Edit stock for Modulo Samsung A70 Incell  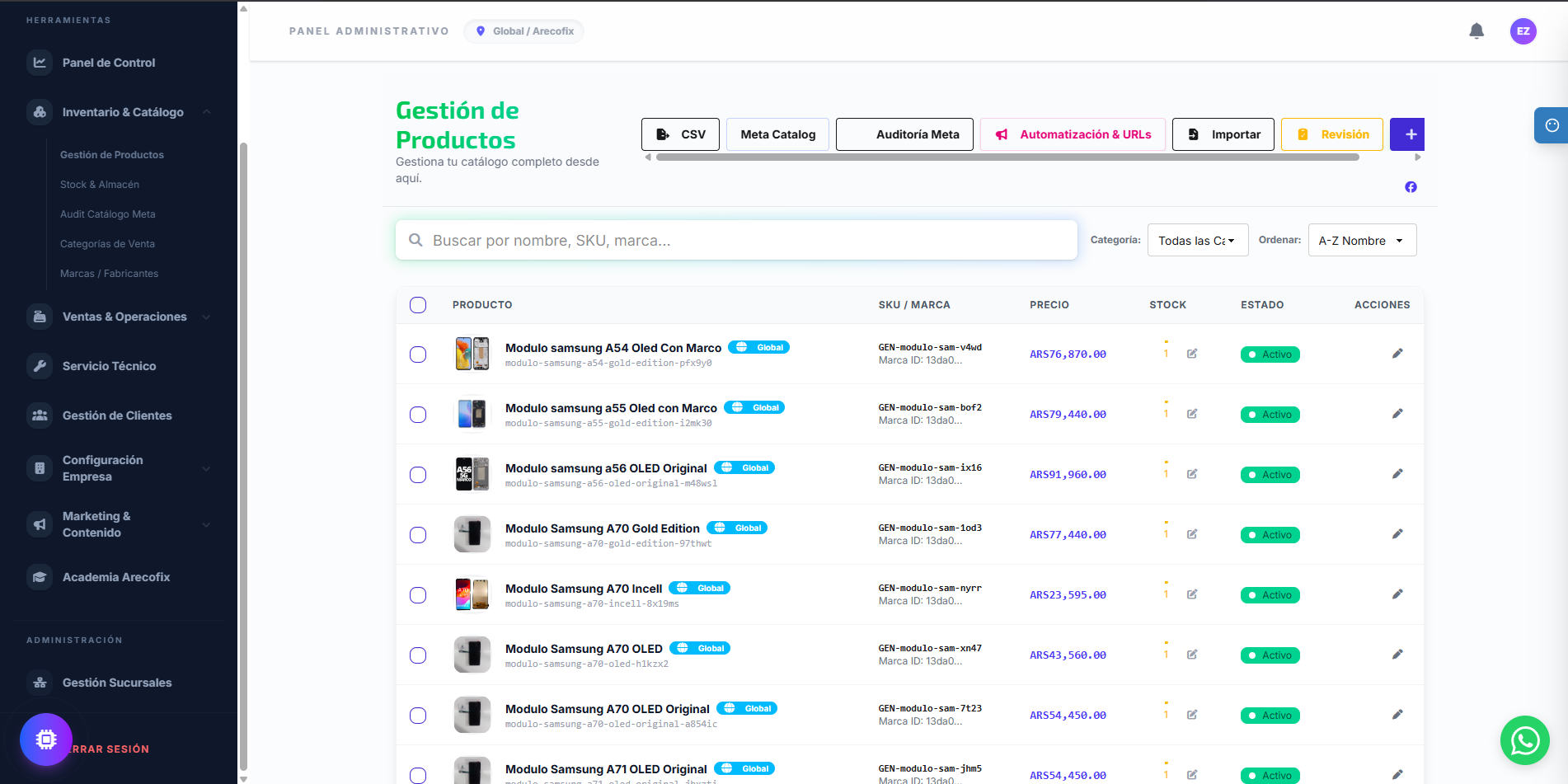[x=1192, y=594]
